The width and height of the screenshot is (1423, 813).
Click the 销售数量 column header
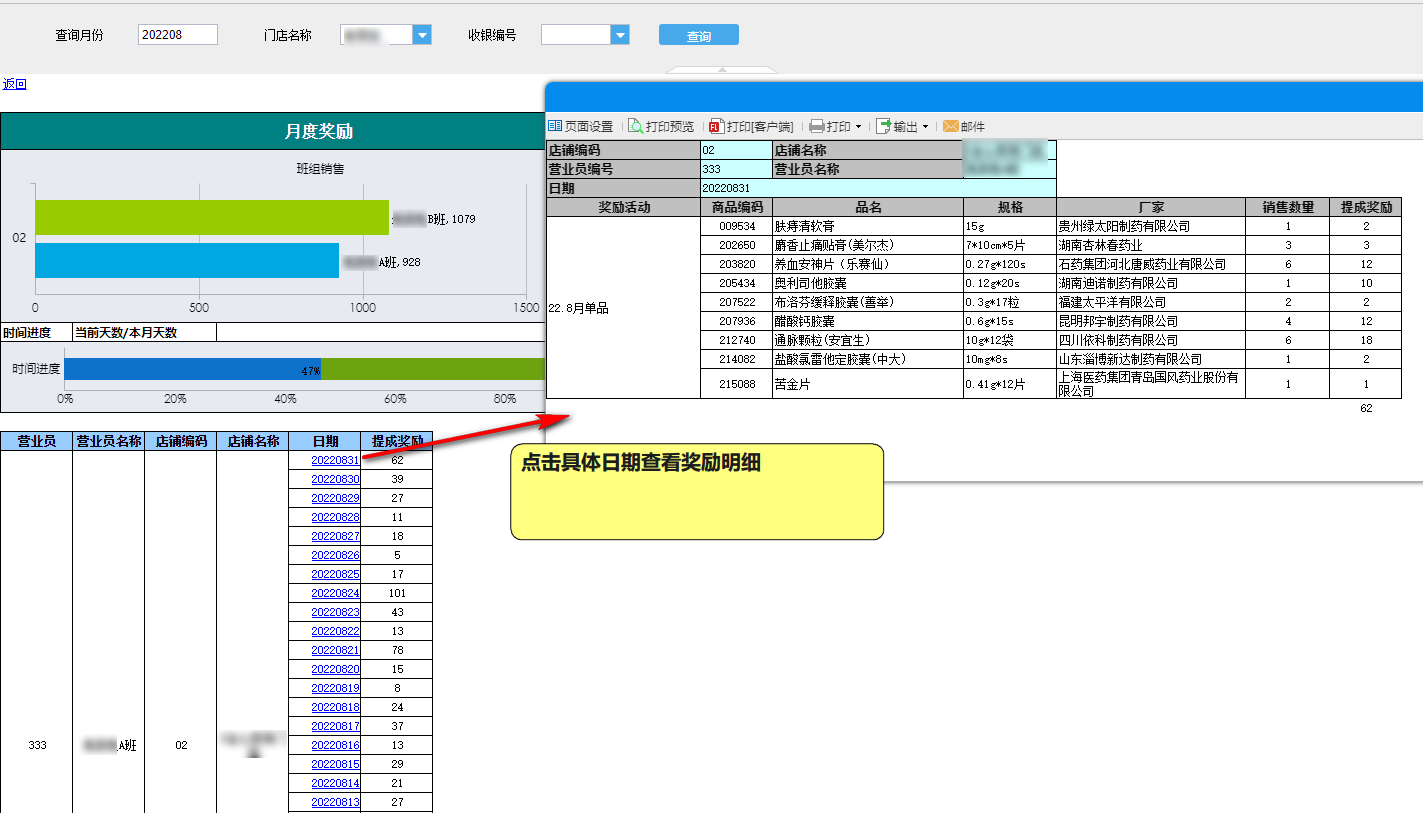pos(1289,207)
